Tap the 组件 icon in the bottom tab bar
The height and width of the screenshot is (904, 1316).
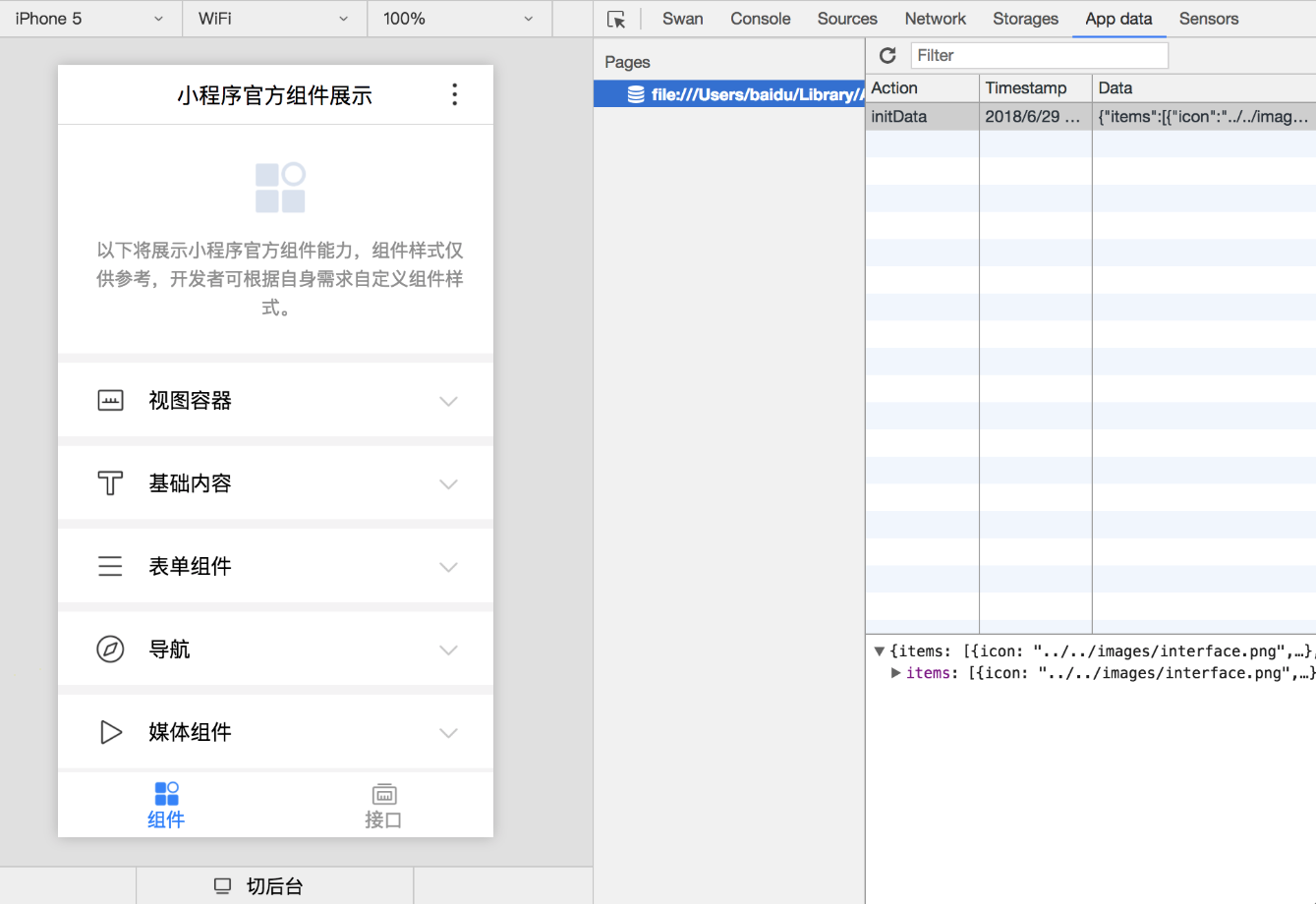(x=166, y=794)
